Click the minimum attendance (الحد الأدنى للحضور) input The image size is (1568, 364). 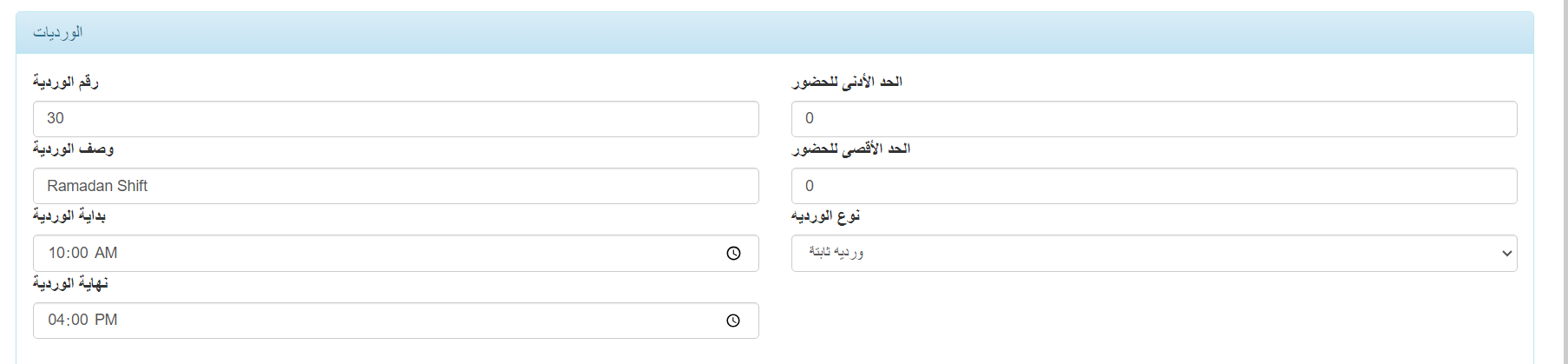click(1153, 119)
